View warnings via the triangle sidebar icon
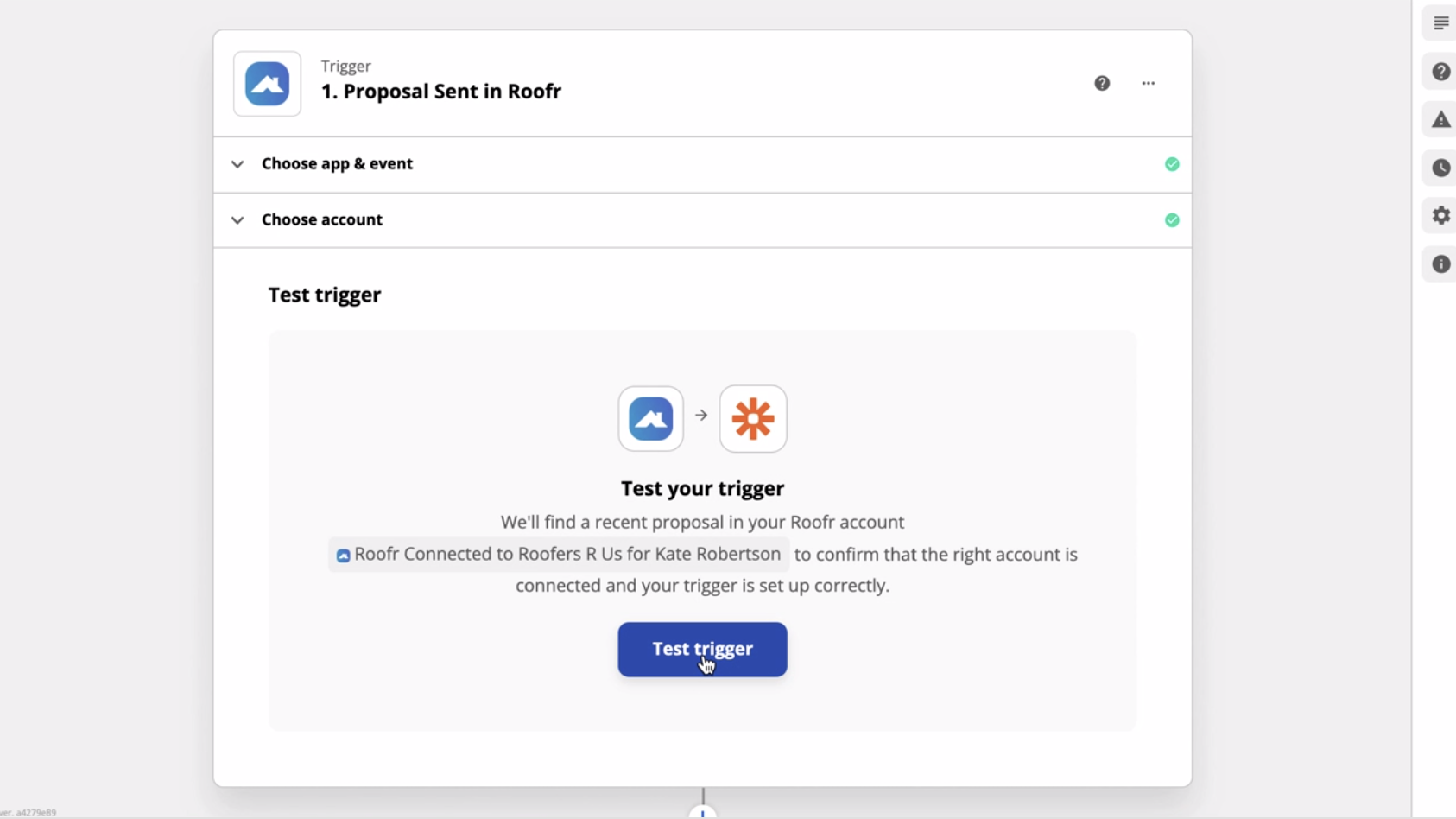Viewport: 1456px width, 819px height. click(1440, 119)
